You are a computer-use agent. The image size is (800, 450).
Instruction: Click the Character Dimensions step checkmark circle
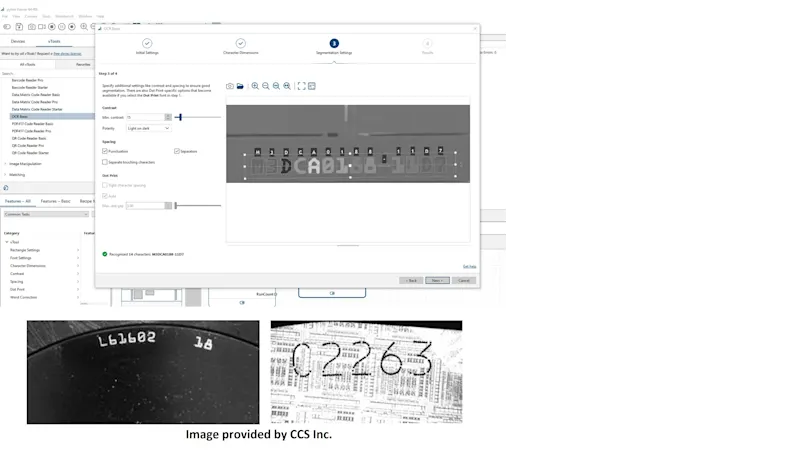240,44
